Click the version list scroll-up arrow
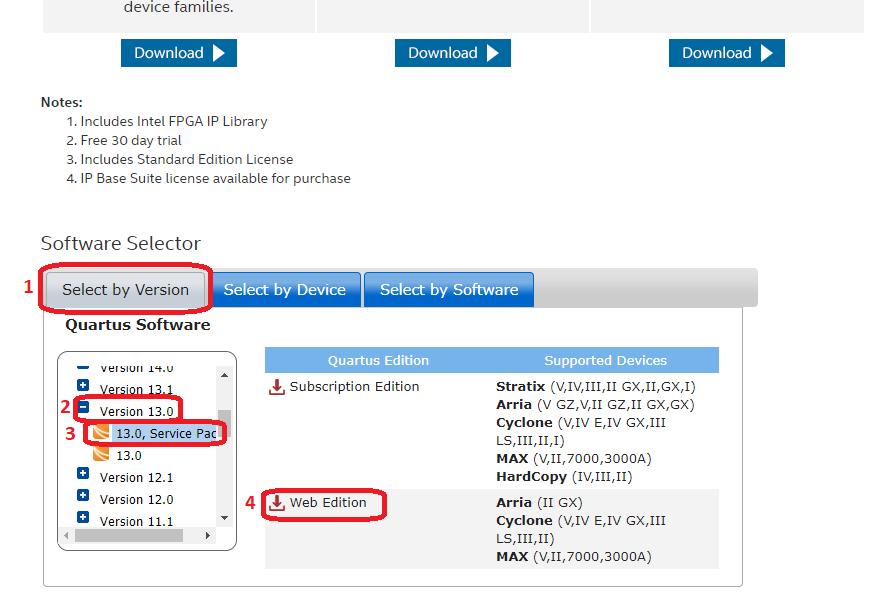881x602 pixels. point(224,375)
